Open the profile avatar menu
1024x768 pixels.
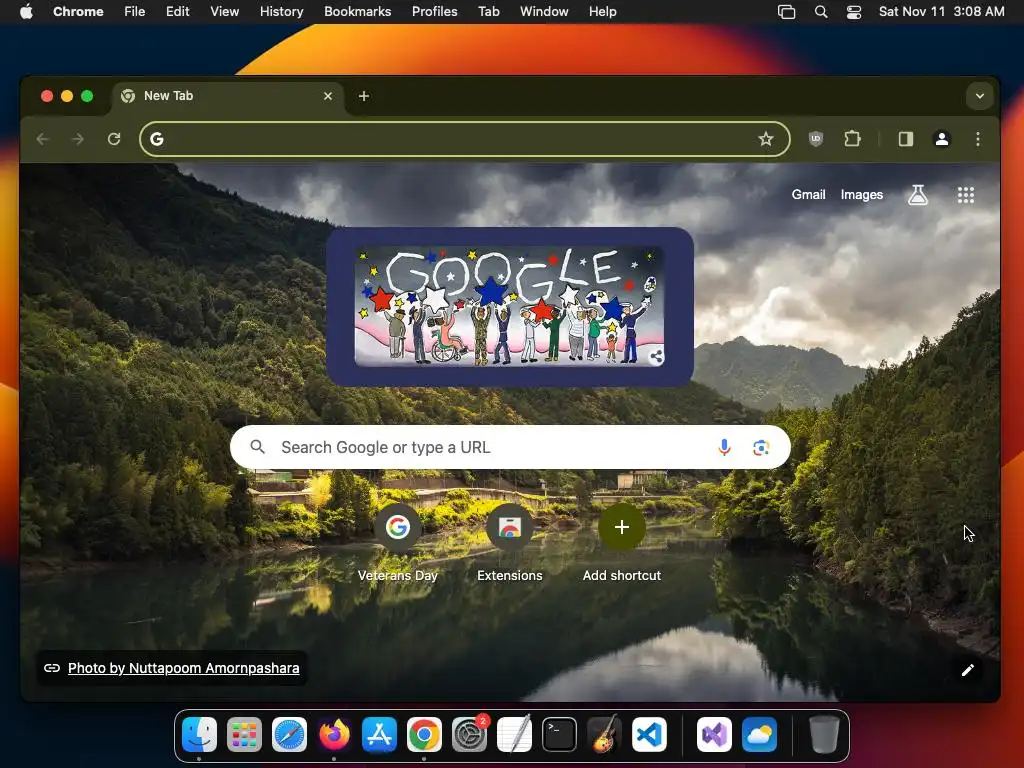(x=942, y=139)
